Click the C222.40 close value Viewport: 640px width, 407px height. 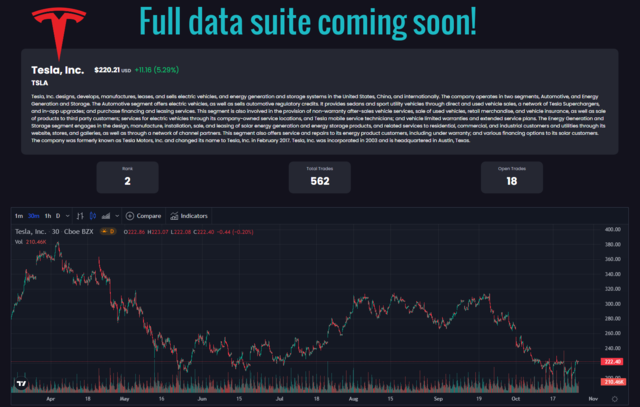click(x=204, y=232)
